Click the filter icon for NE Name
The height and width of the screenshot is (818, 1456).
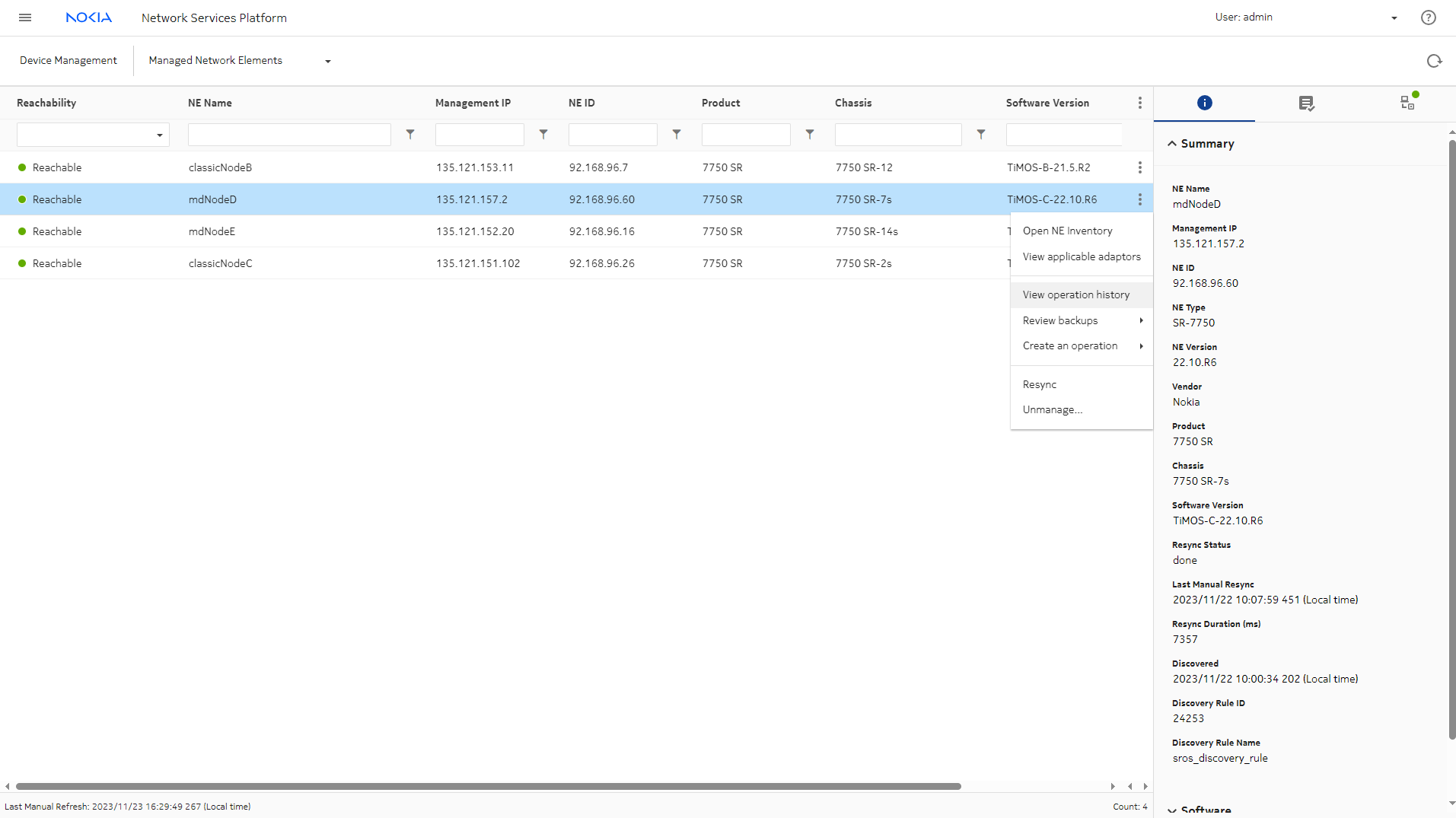(410, 134)
